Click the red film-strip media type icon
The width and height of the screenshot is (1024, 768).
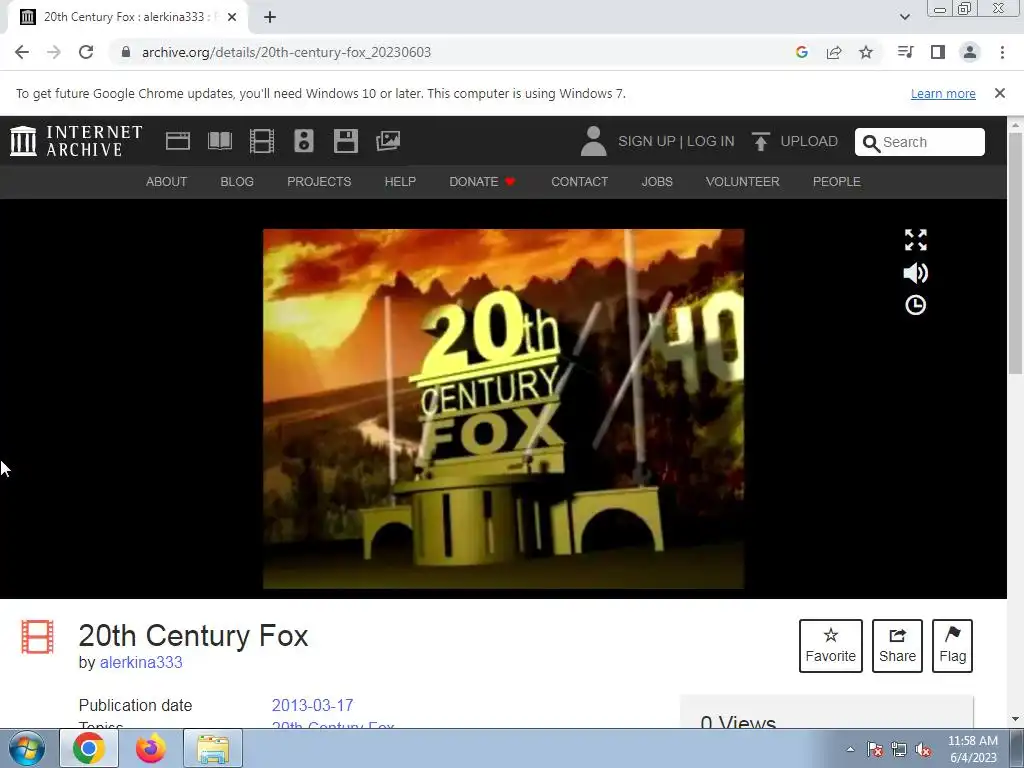[x=37, y=637]
